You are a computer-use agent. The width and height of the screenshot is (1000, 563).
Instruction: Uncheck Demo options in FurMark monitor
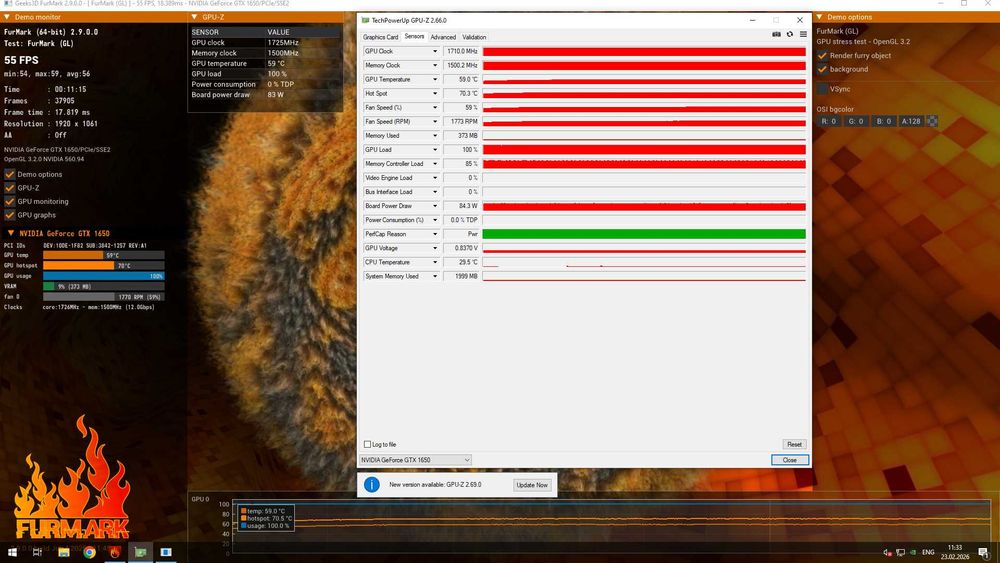(x=10, y=174)
